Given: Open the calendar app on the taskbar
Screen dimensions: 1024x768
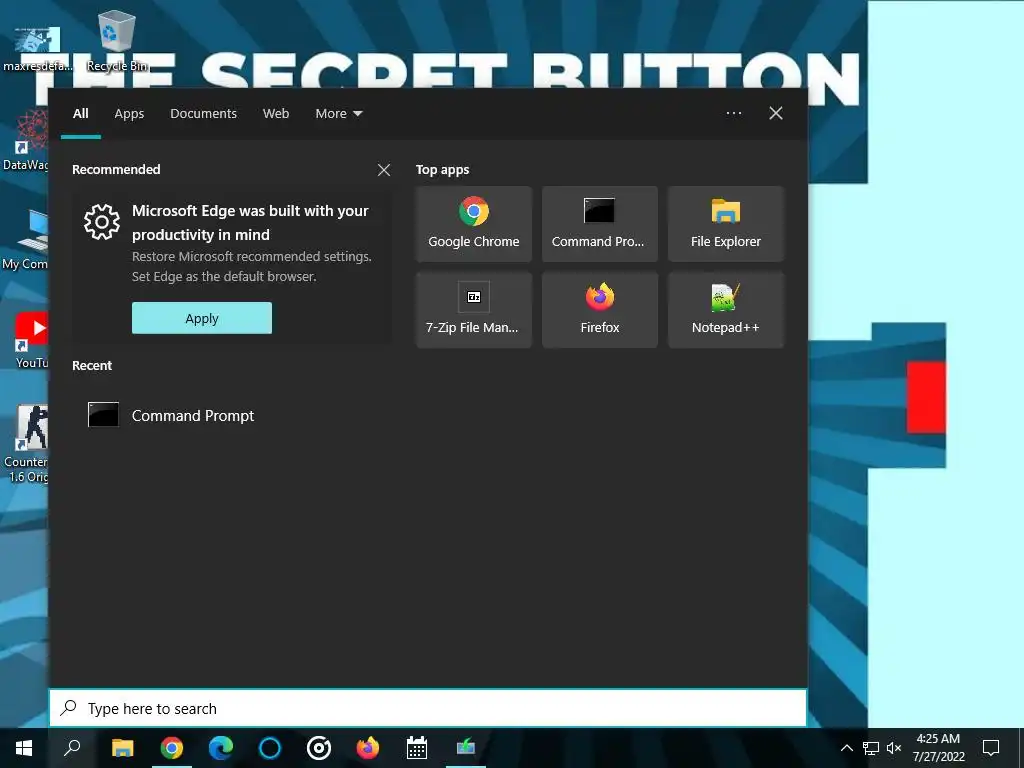Looking at the screenshot, I should (x=417, y=748).
